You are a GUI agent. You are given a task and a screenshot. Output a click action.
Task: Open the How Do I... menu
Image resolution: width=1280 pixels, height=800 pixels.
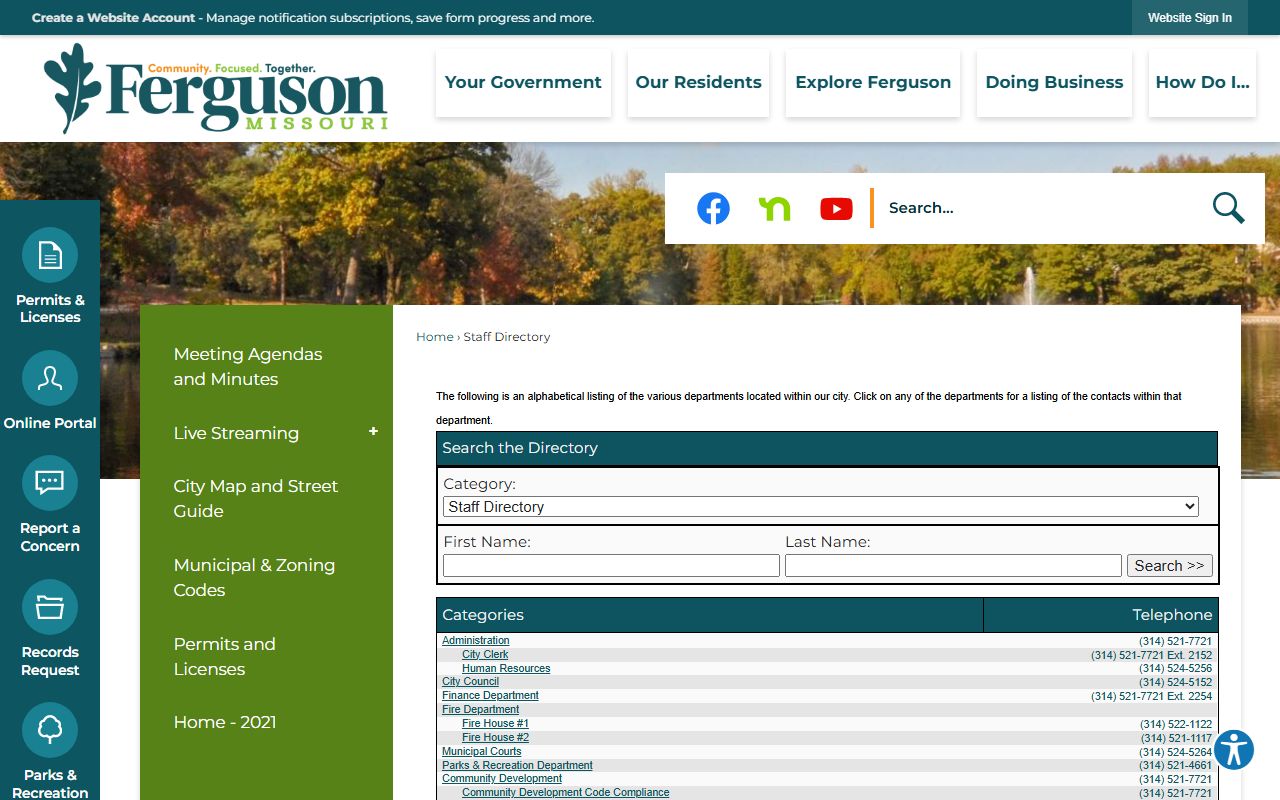click(x=1202, y=83)
